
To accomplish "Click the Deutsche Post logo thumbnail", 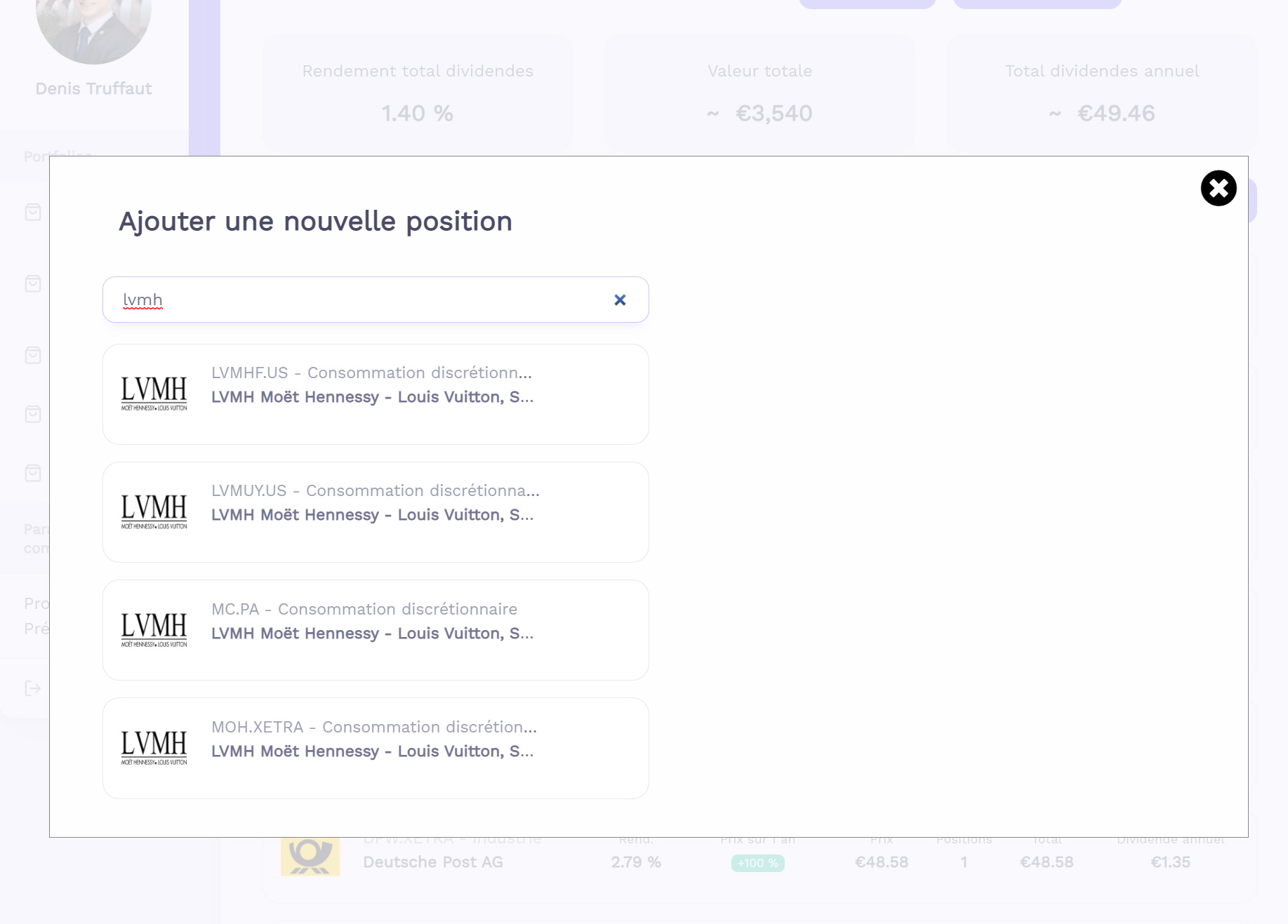I will click(x=310, y=857).
